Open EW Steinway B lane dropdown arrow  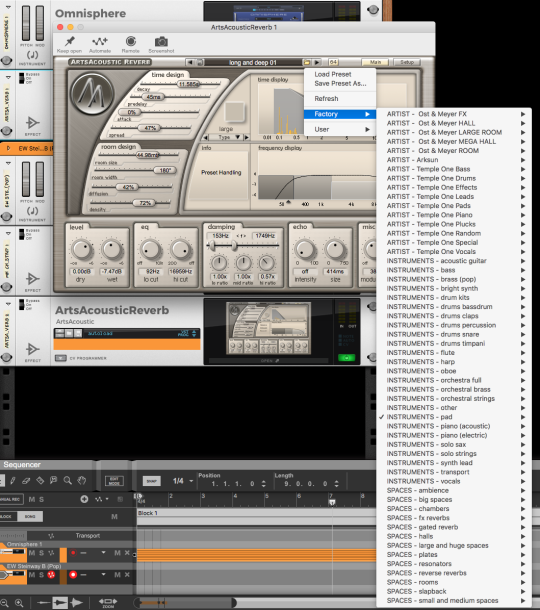[x=103, y=574]
